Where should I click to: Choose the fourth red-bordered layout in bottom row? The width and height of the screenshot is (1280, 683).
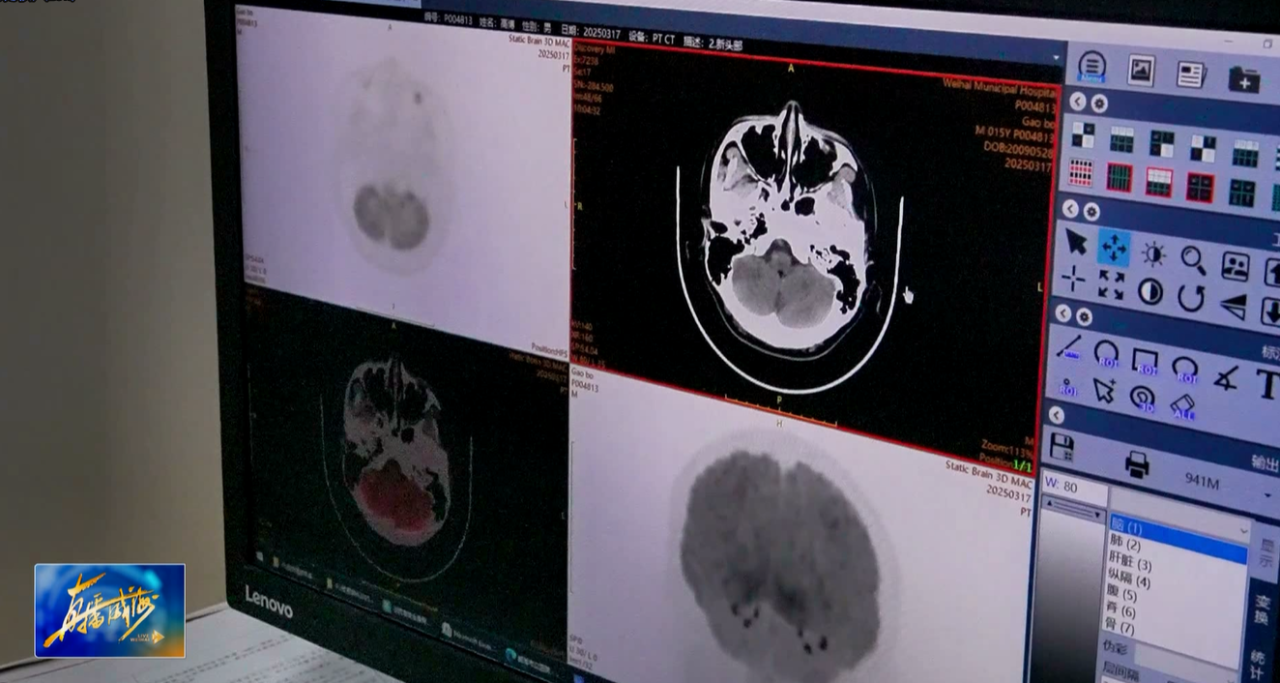click(1200, 187)
